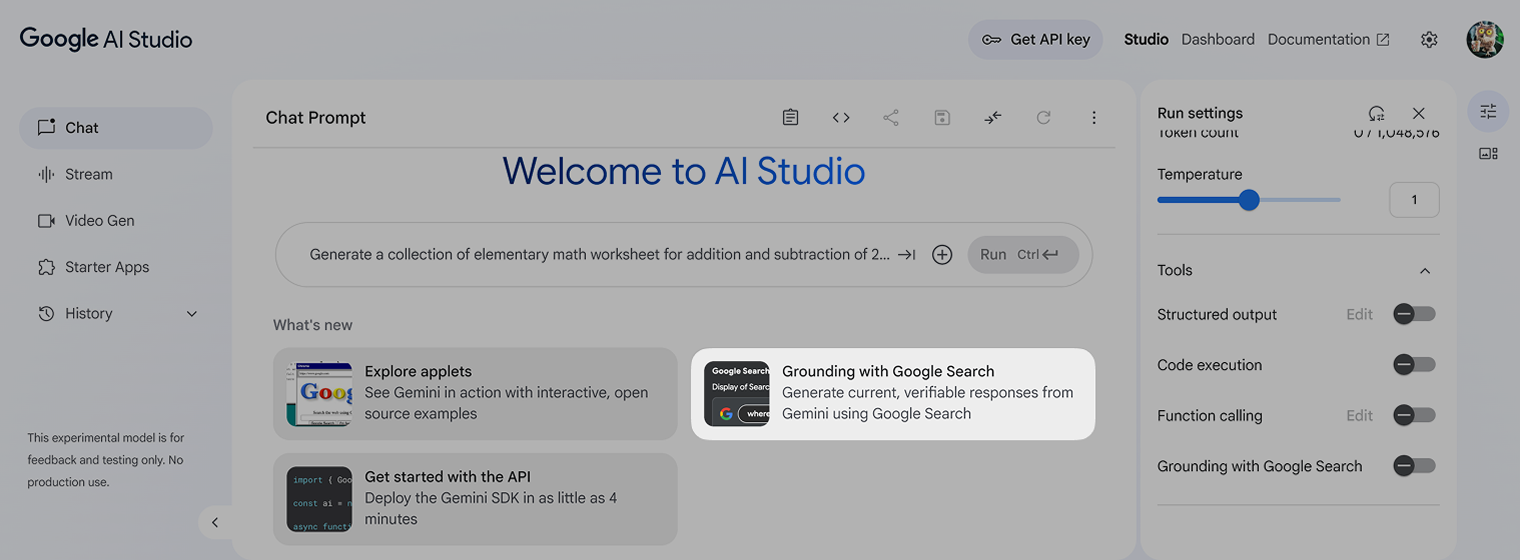1520x560 pixels.
Task: Click the Chat Prompt title text
Action: [x=316, y=118]
